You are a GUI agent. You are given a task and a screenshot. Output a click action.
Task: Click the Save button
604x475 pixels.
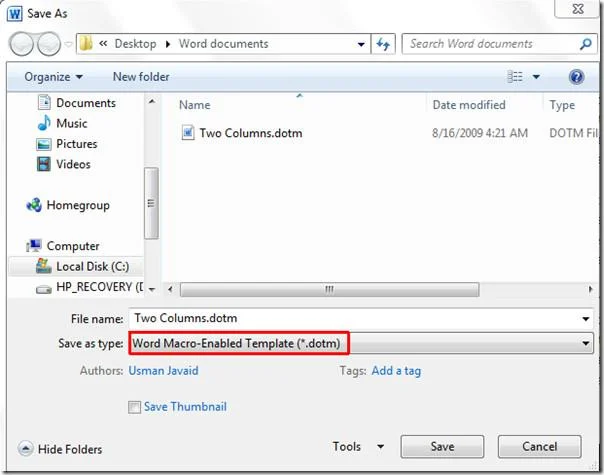pyautogui.click(x=442, y=446)
